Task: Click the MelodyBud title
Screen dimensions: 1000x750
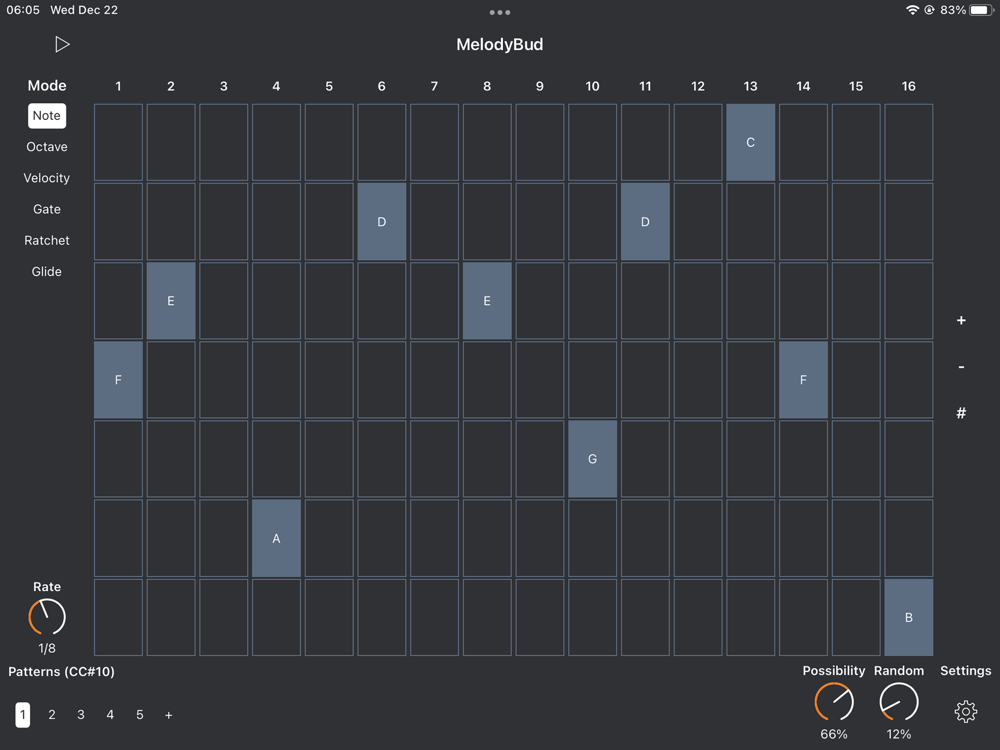Action: point(499,45)
